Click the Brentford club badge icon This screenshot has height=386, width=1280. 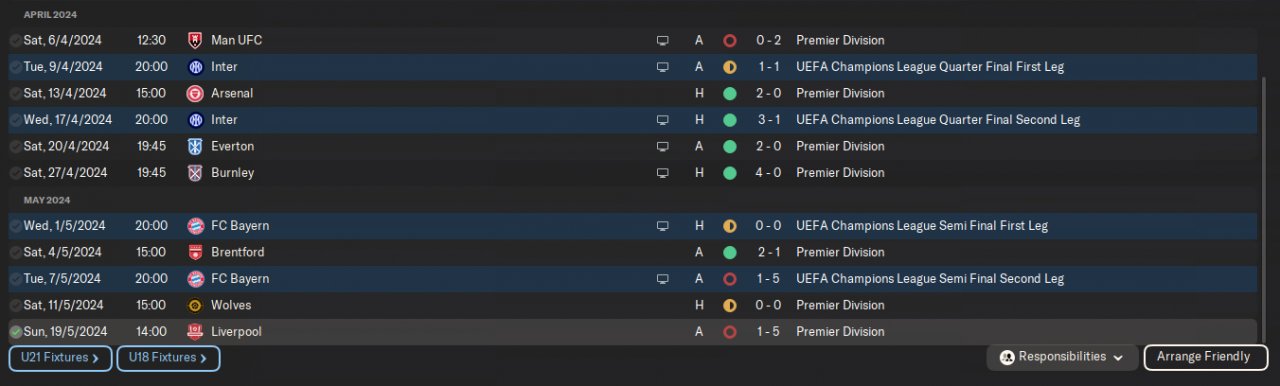point(195,253)
